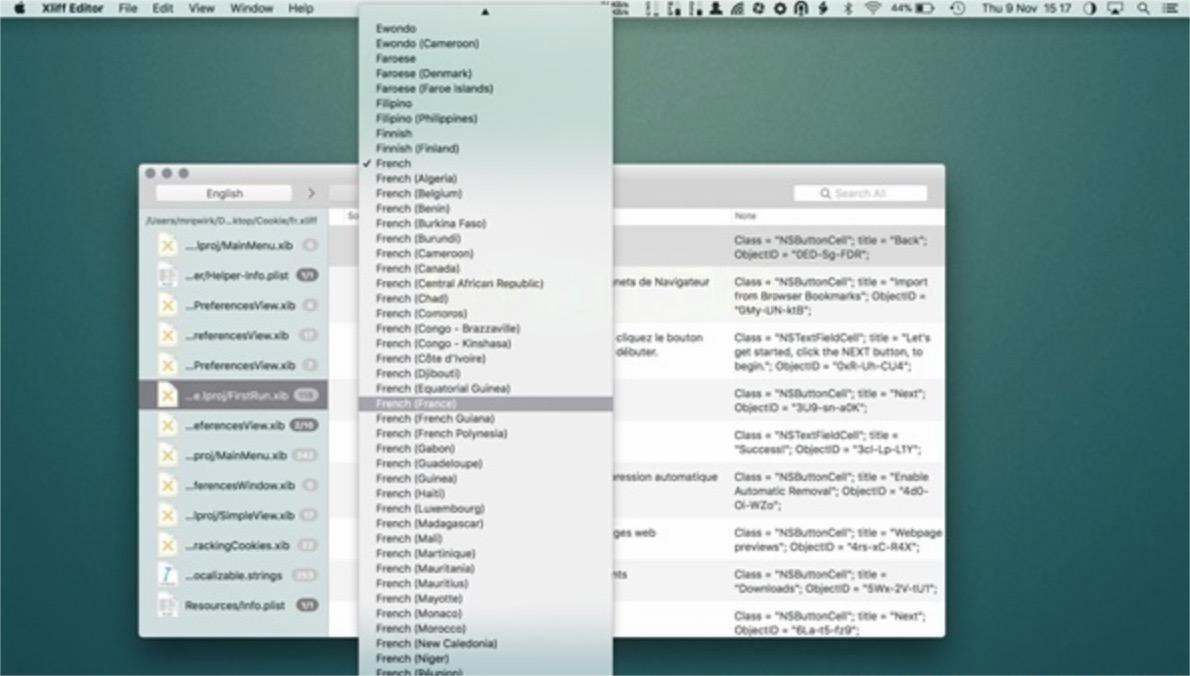Open the Edit menu
Viewport: 1190px width, 676px height.
[162, 8]
